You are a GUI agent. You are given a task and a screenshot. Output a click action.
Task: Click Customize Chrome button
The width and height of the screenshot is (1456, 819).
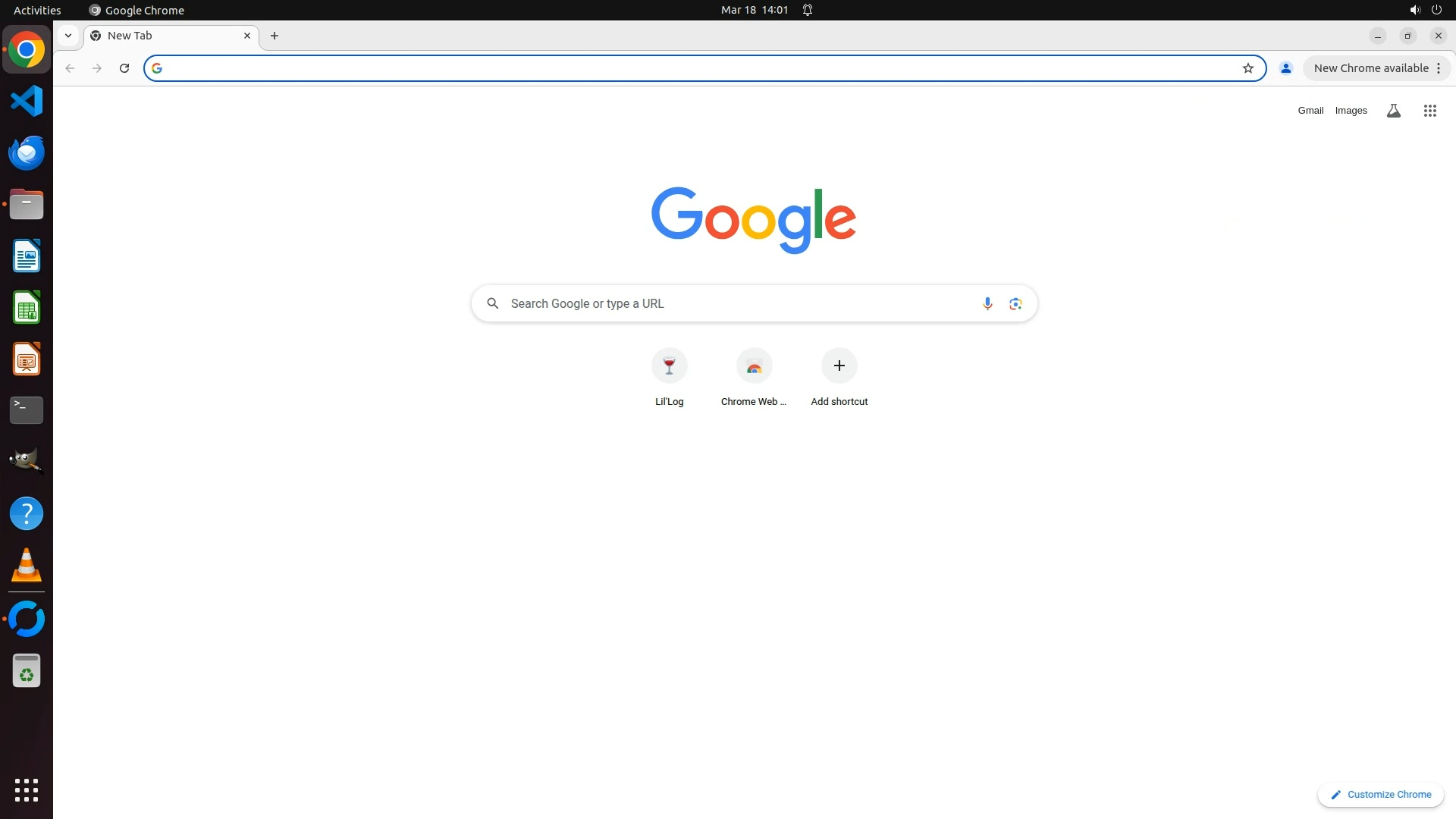tap(1380, 794)
